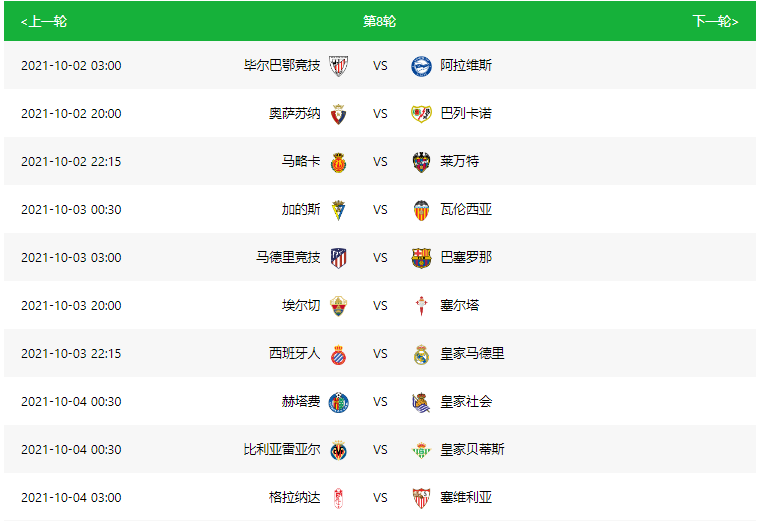Image resolution: width=759 pixels, height=521 pixels.
Task: Go to previous round via <上一轮
Action: coord(44,21)
